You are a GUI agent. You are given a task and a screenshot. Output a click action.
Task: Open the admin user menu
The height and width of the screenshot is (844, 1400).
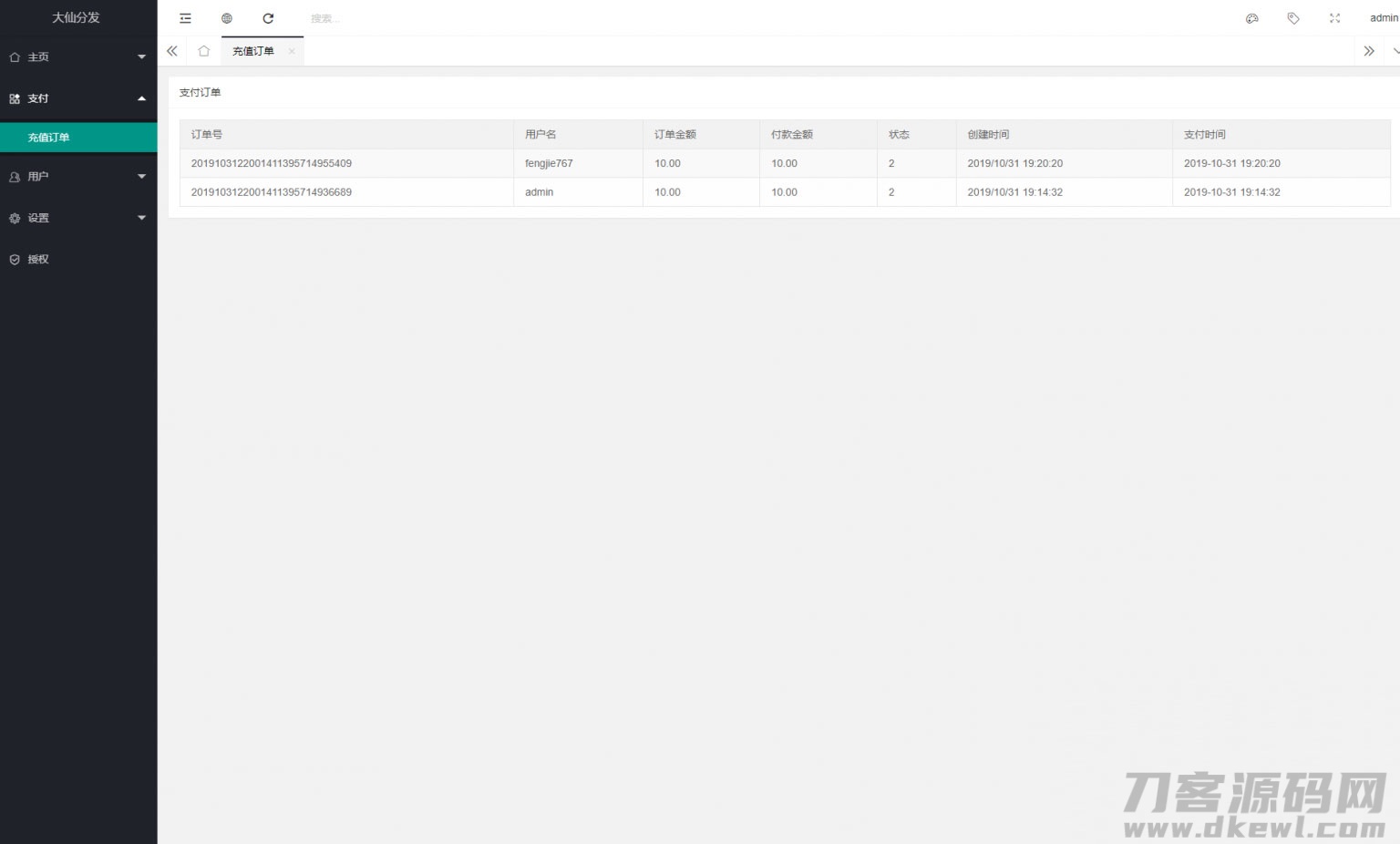tap(1383, 18)
